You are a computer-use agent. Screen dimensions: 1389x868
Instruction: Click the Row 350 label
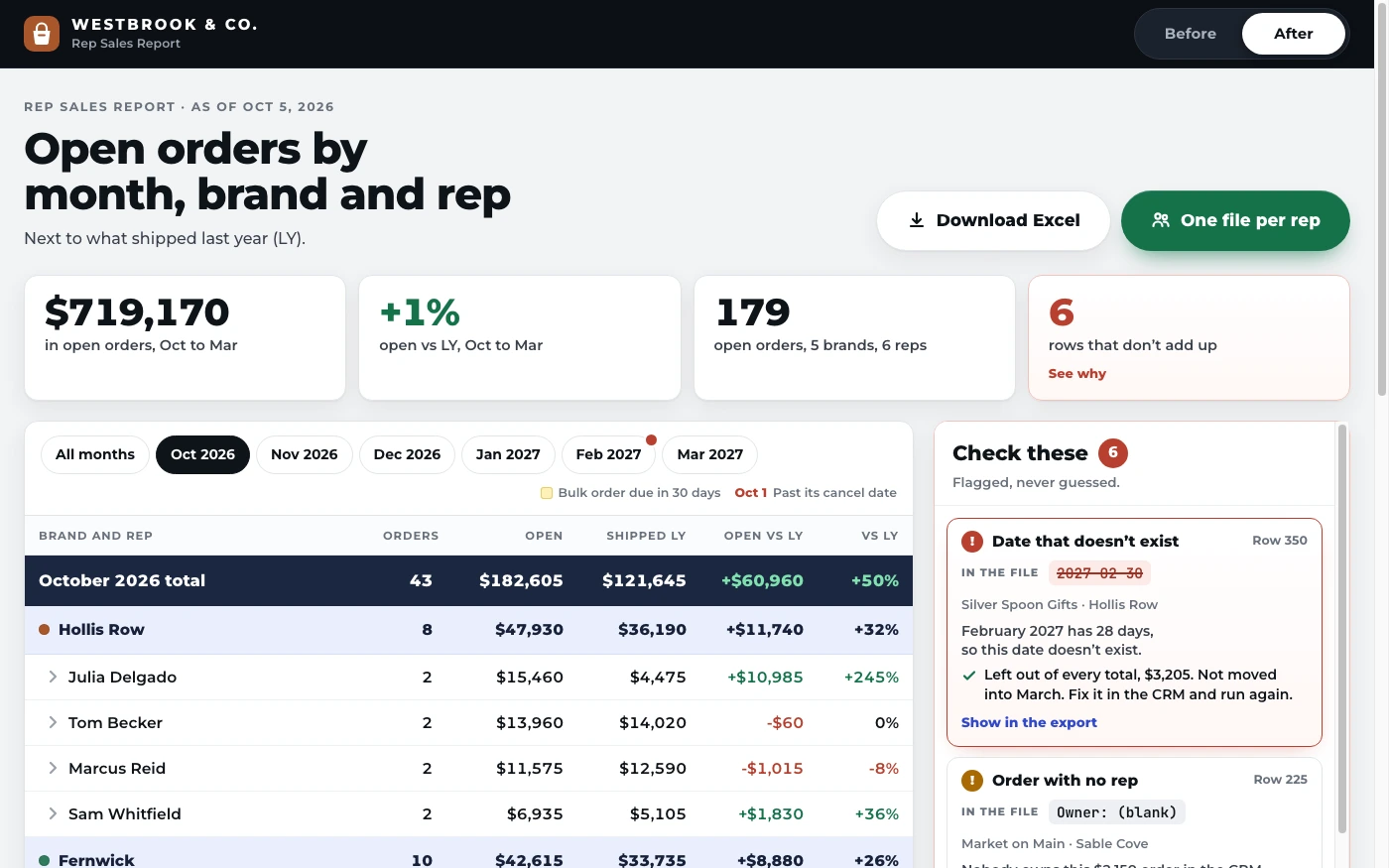[x=1280, y=541]
